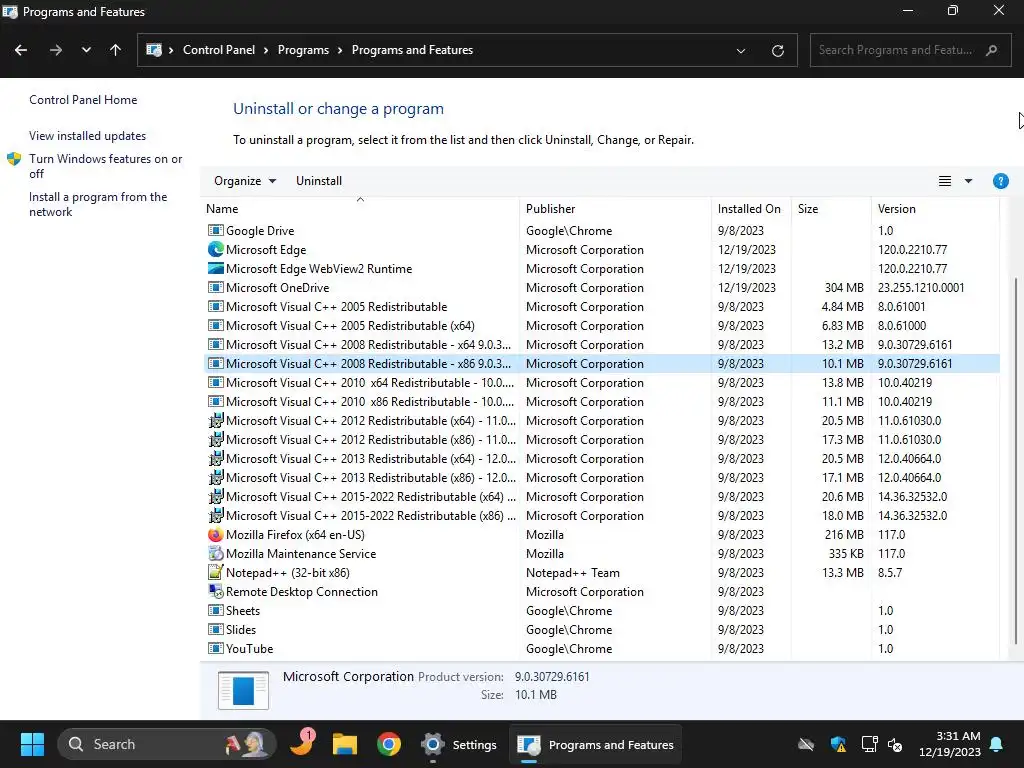Select the Mozilla Firefox icon
1024x768 pixels.
216,534
